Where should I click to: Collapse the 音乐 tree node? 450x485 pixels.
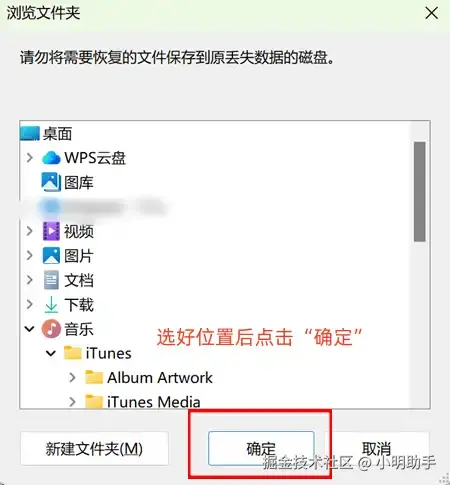tap(30, 329)
